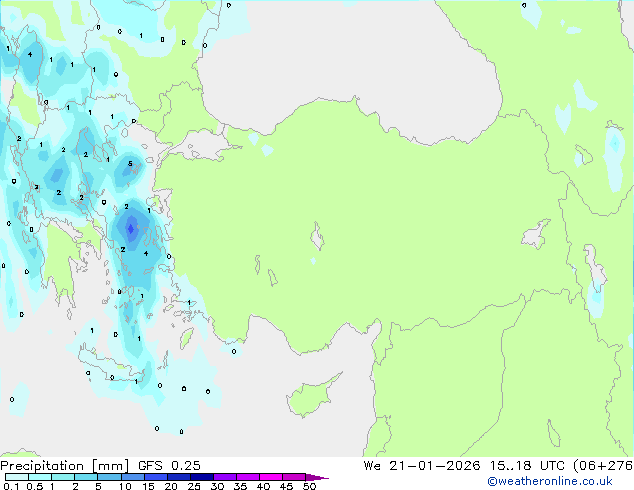The width and height of the screenshot is (634, 490).
Task: Pick the 45–50 mm legend swatch
Action: pyautogui.click(x=294, y=477)
